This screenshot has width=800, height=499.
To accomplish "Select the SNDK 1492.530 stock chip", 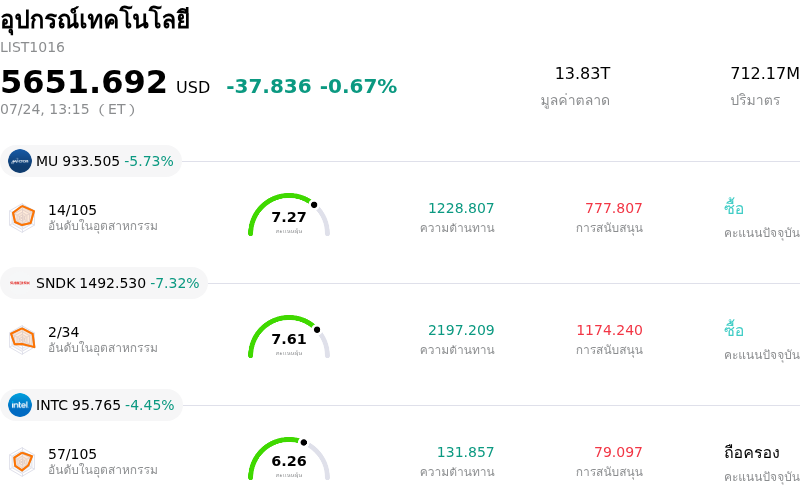I will (x=104, y=283).
